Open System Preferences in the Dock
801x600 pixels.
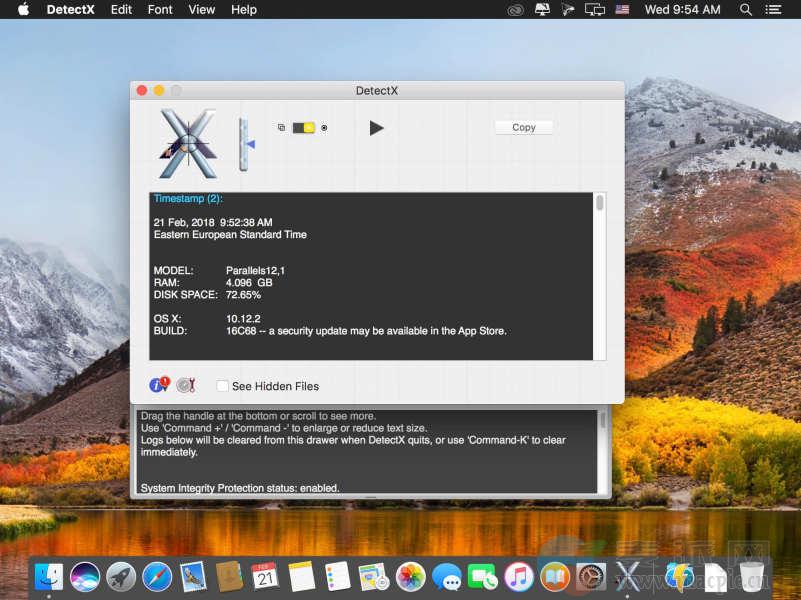pos(591,576)
